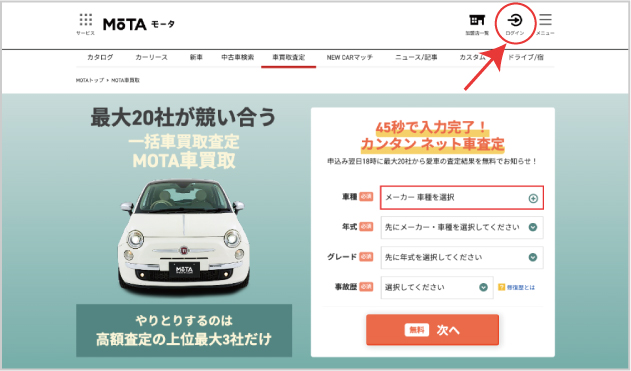Go to the NEW CARマッチ tab
The height and width of the screenshot is (371, 631).
point(350,57)
